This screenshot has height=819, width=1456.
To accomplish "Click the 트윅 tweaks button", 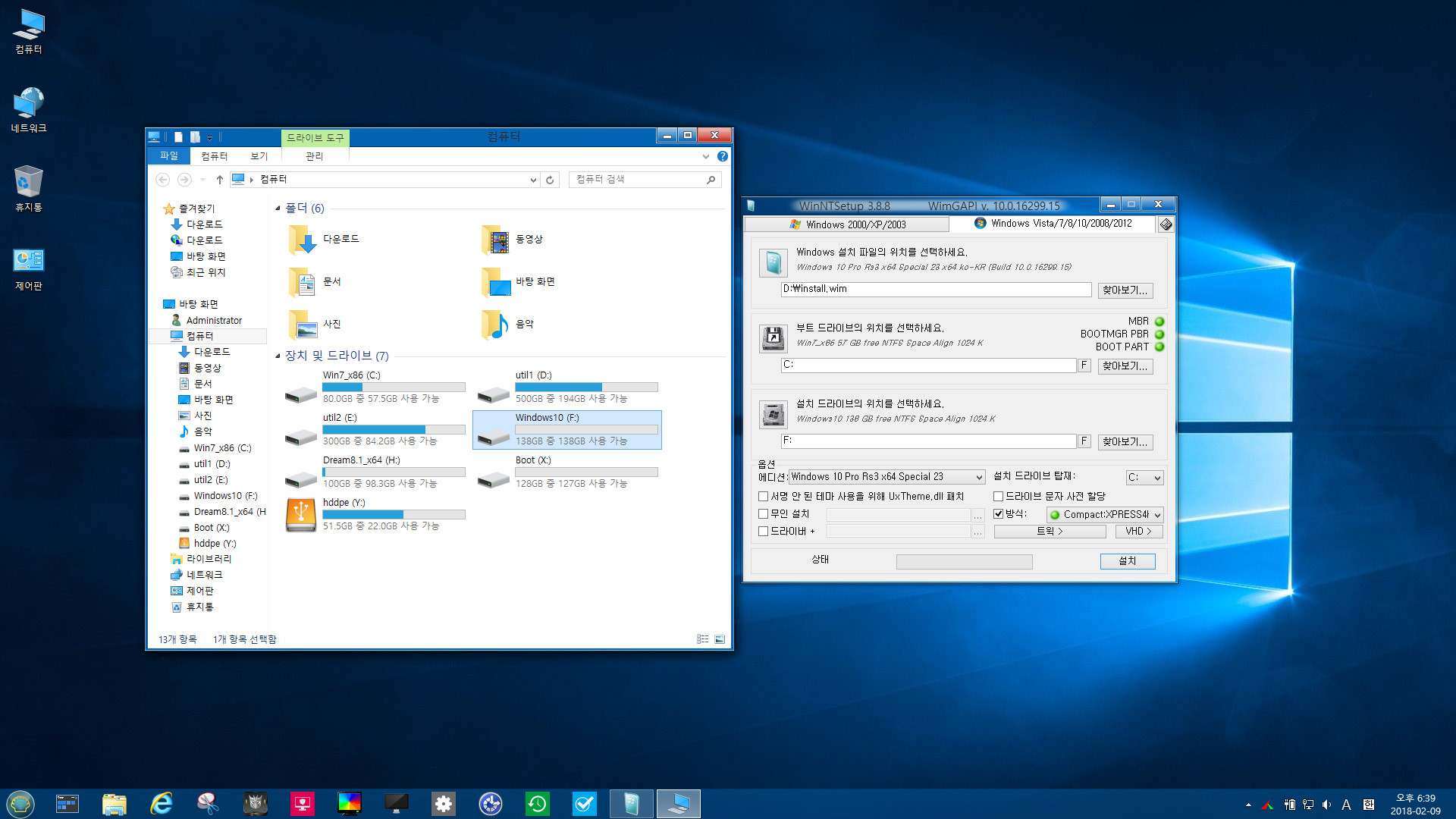I will pos(1050,532).
